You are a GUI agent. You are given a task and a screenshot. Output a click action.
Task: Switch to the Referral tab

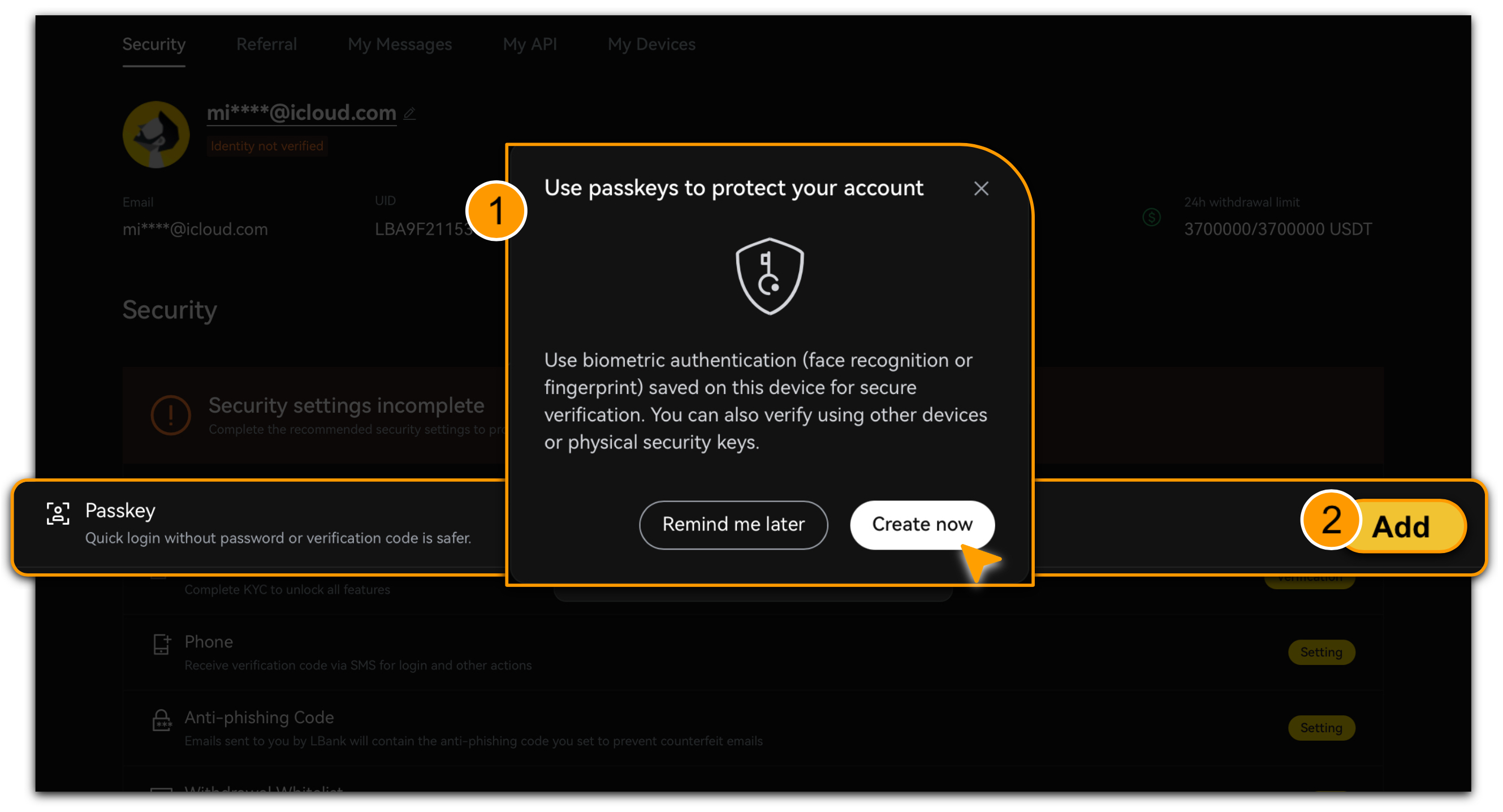click(x=266, y=44)
